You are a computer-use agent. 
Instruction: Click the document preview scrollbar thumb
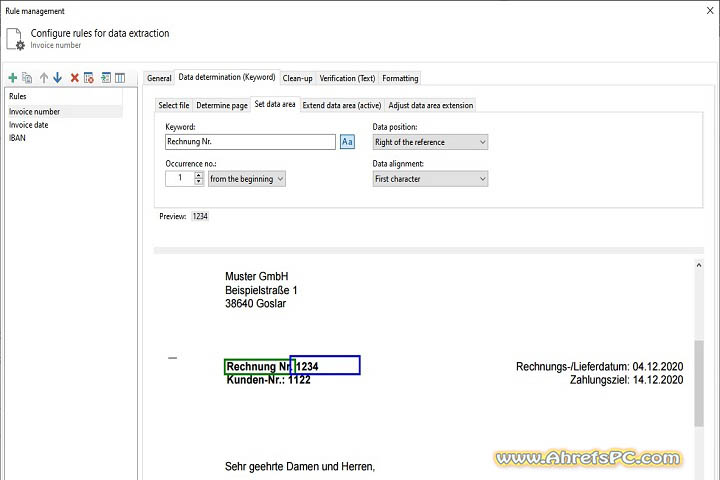click(x=698, y=383)
